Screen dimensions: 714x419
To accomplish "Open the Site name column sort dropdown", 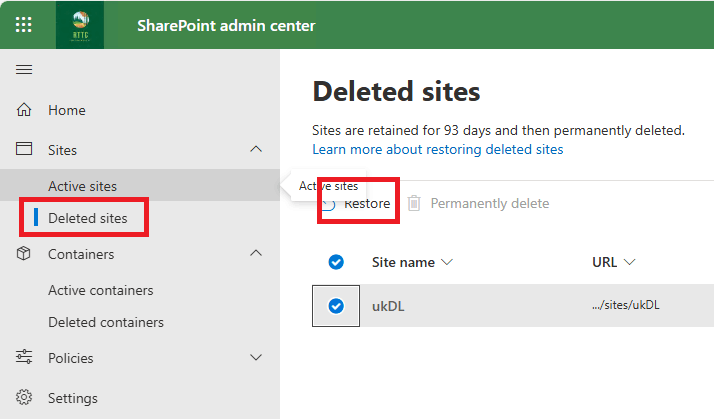I will tap(447, 262).
